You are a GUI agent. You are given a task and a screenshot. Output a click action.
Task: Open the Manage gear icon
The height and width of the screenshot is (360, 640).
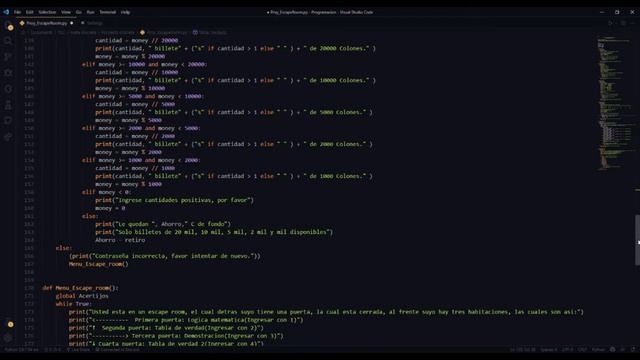tap(8, 338)
